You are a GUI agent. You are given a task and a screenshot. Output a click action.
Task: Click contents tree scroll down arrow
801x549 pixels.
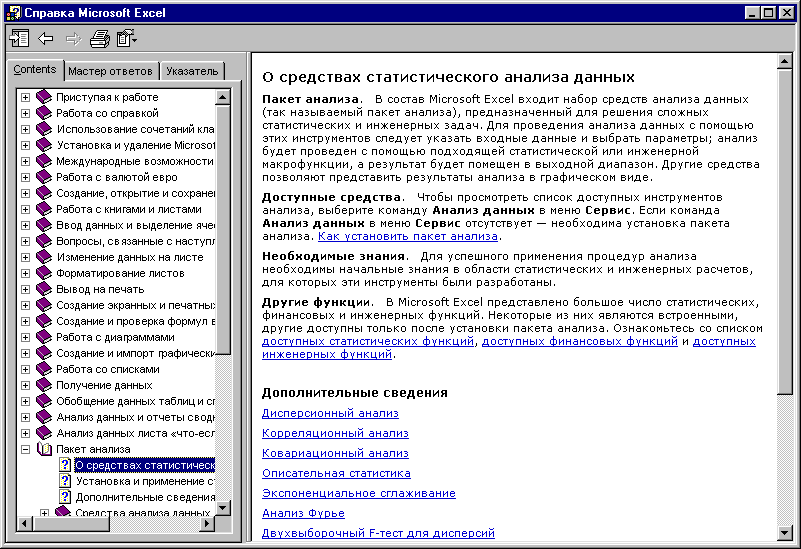[223, 508]
